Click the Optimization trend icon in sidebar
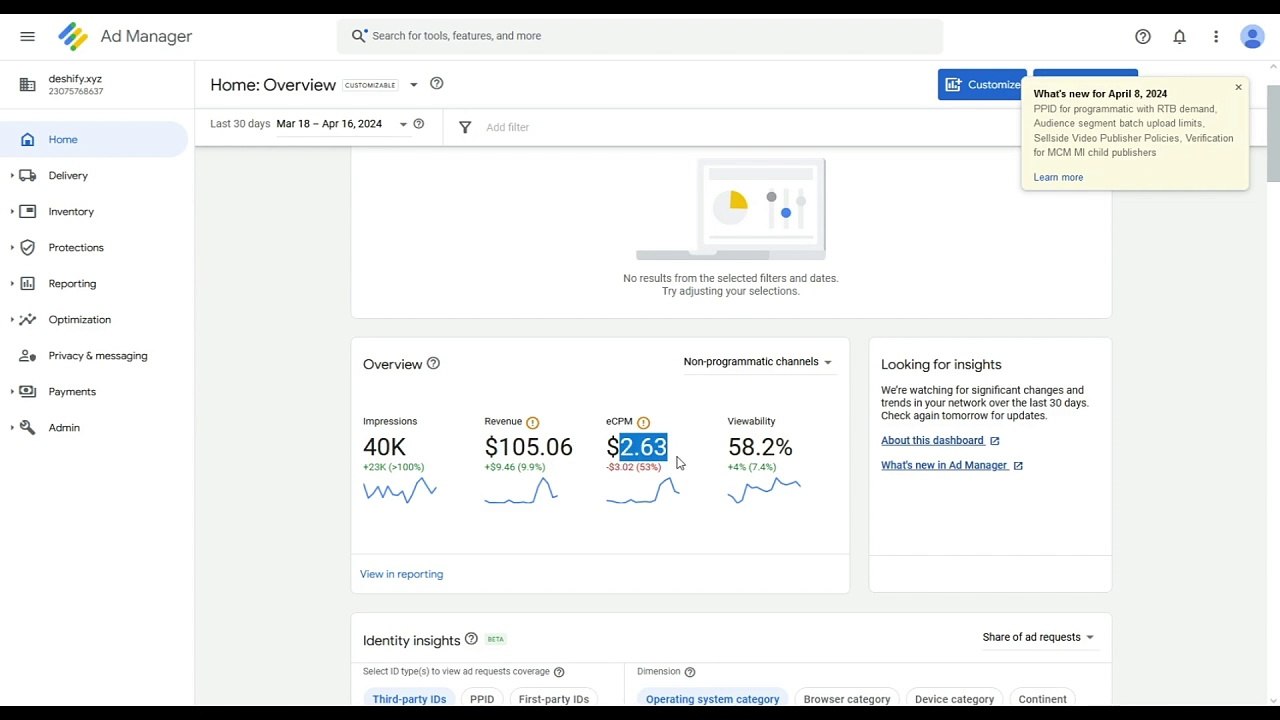The height and width of the screenshot is (720, 1280). [x=28, y=320]
